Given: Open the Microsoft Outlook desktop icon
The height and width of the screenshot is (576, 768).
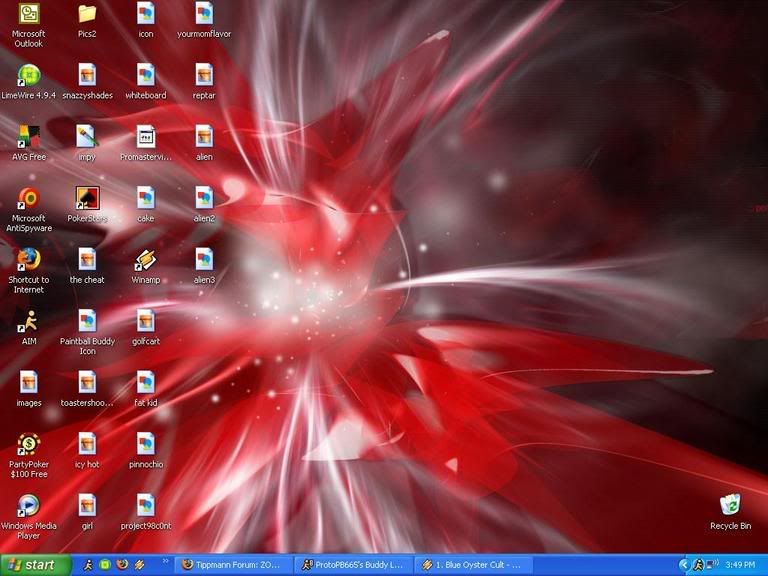Looking at the screenshot, I should tap(28, 15).
